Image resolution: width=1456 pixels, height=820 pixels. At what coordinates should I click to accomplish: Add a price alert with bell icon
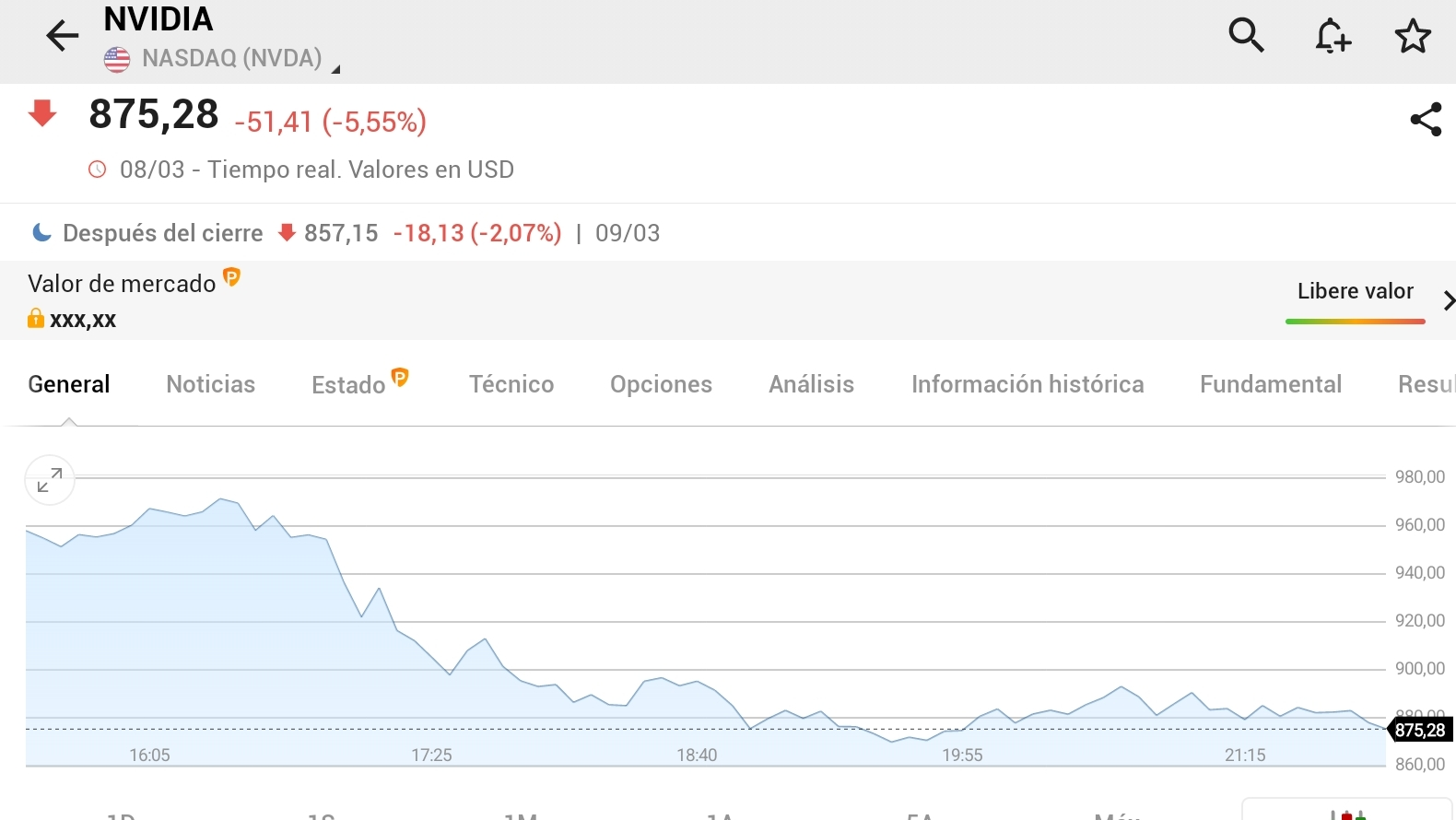click(x=1333, y=36)
